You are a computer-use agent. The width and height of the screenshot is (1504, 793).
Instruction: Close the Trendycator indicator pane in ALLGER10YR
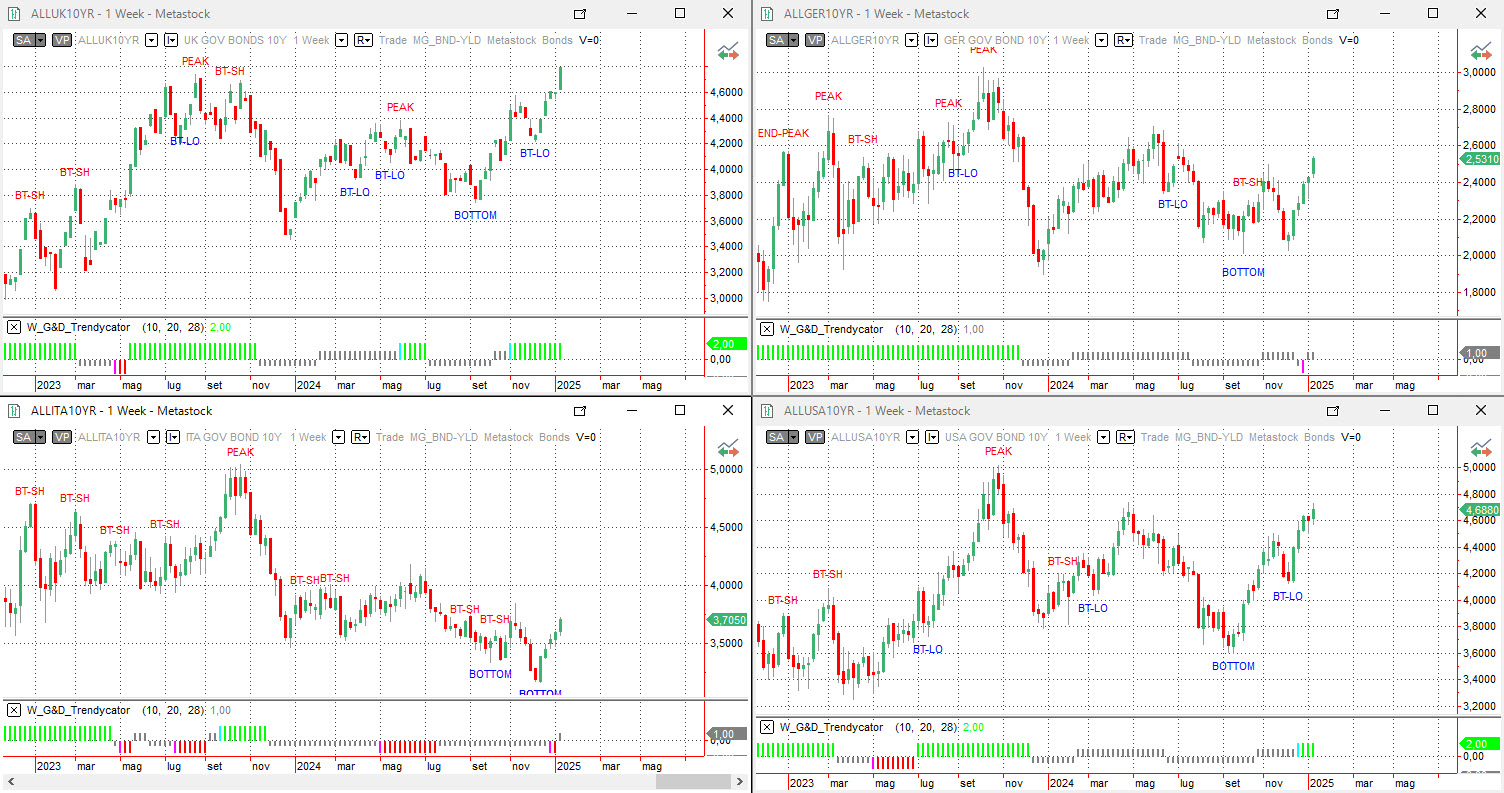pyautogui.click(x=767, y=329)
